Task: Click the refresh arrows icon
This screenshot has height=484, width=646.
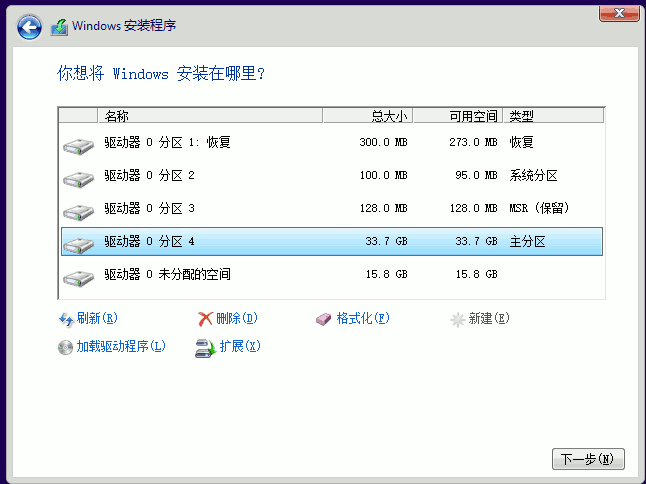Action: pyautogui.click(x=66, y=319)
